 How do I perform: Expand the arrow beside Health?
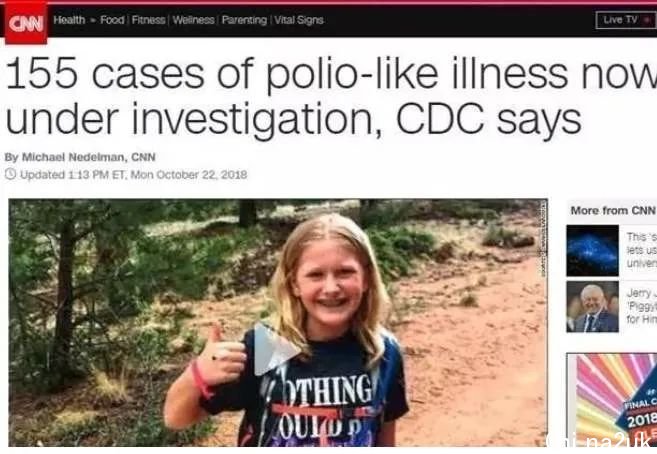point(93,20)
